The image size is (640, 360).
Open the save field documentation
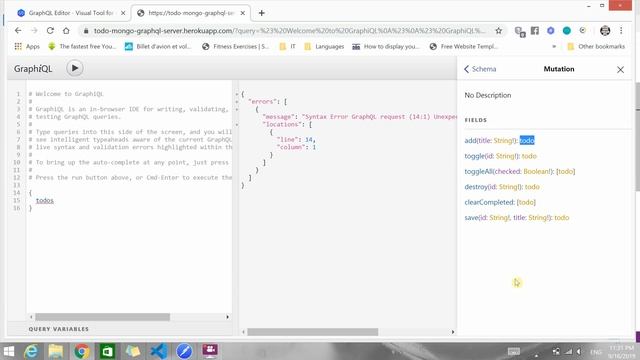coord(471,218)
